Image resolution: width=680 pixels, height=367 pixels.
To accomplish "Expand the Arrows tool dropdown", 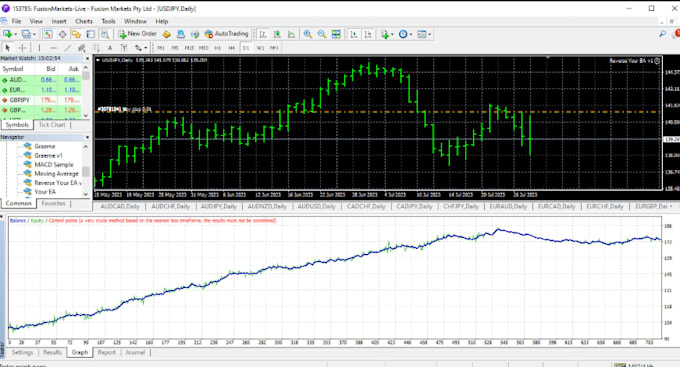I will (x=145, y=48).
